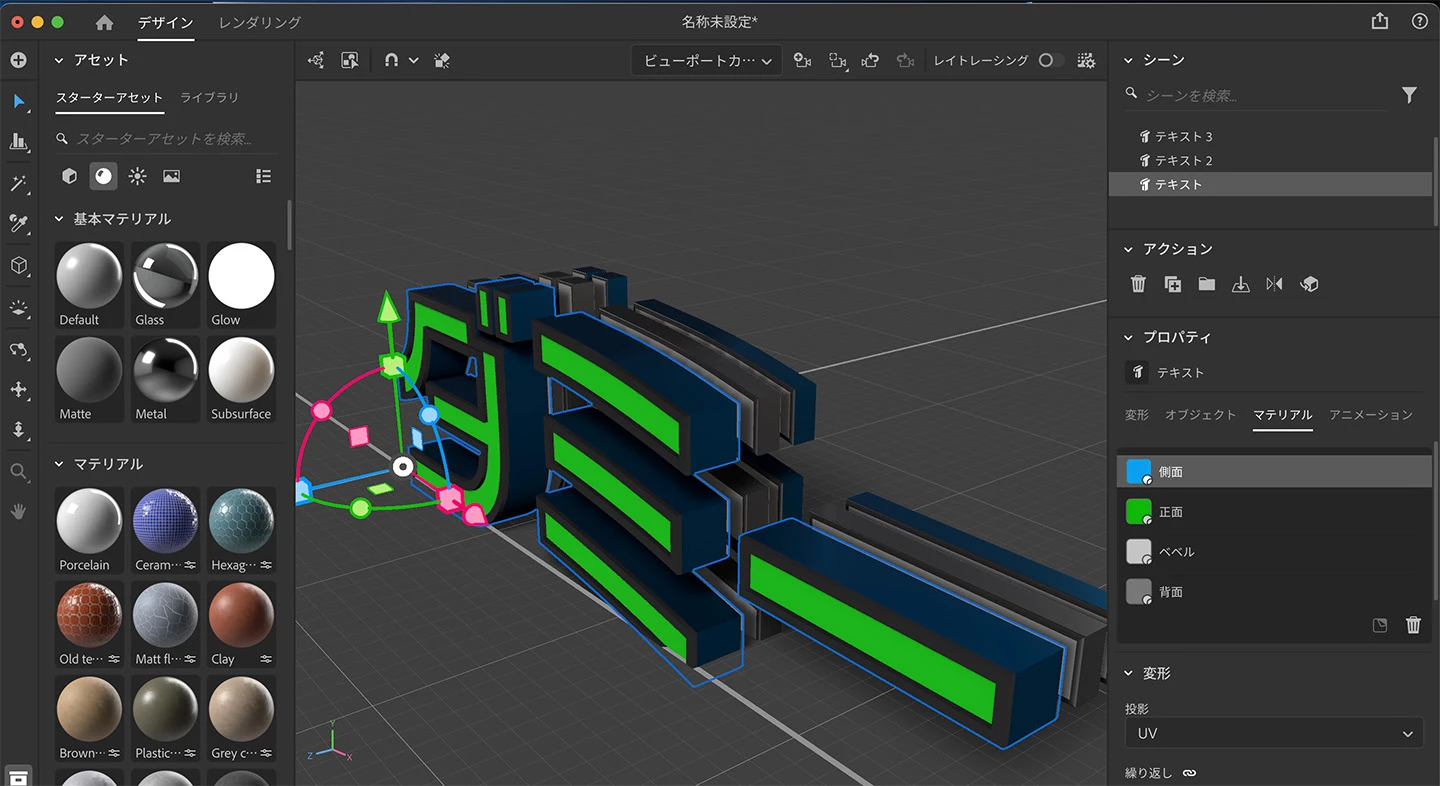This screenshot has width=1440, height=786.
Task: Select the Pan camera tool
Action: pos(18,389)
